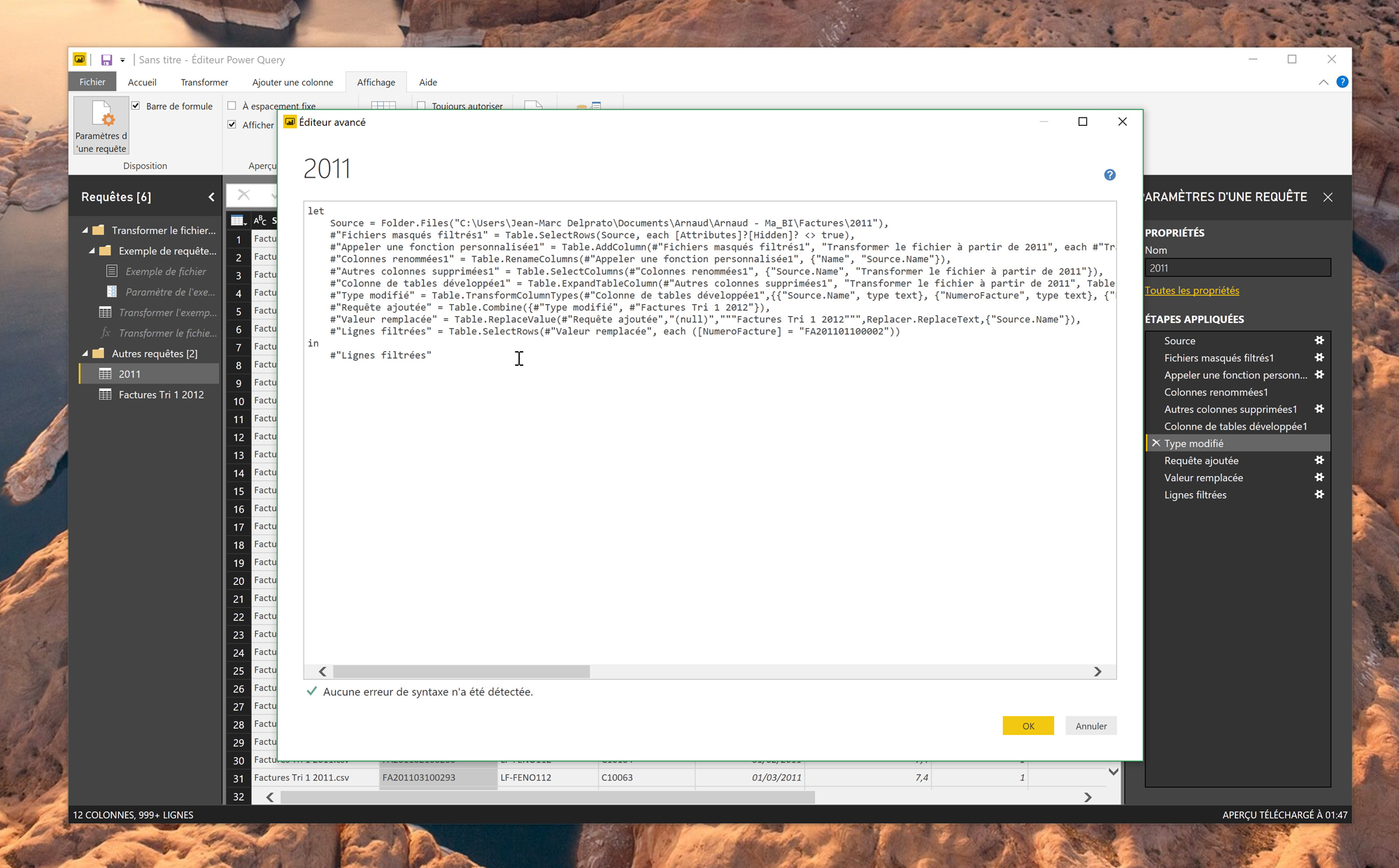Switch to Ajouter une colonne tab
The width and height of the screenshot is (1399, 868).
tap(292, 83)
